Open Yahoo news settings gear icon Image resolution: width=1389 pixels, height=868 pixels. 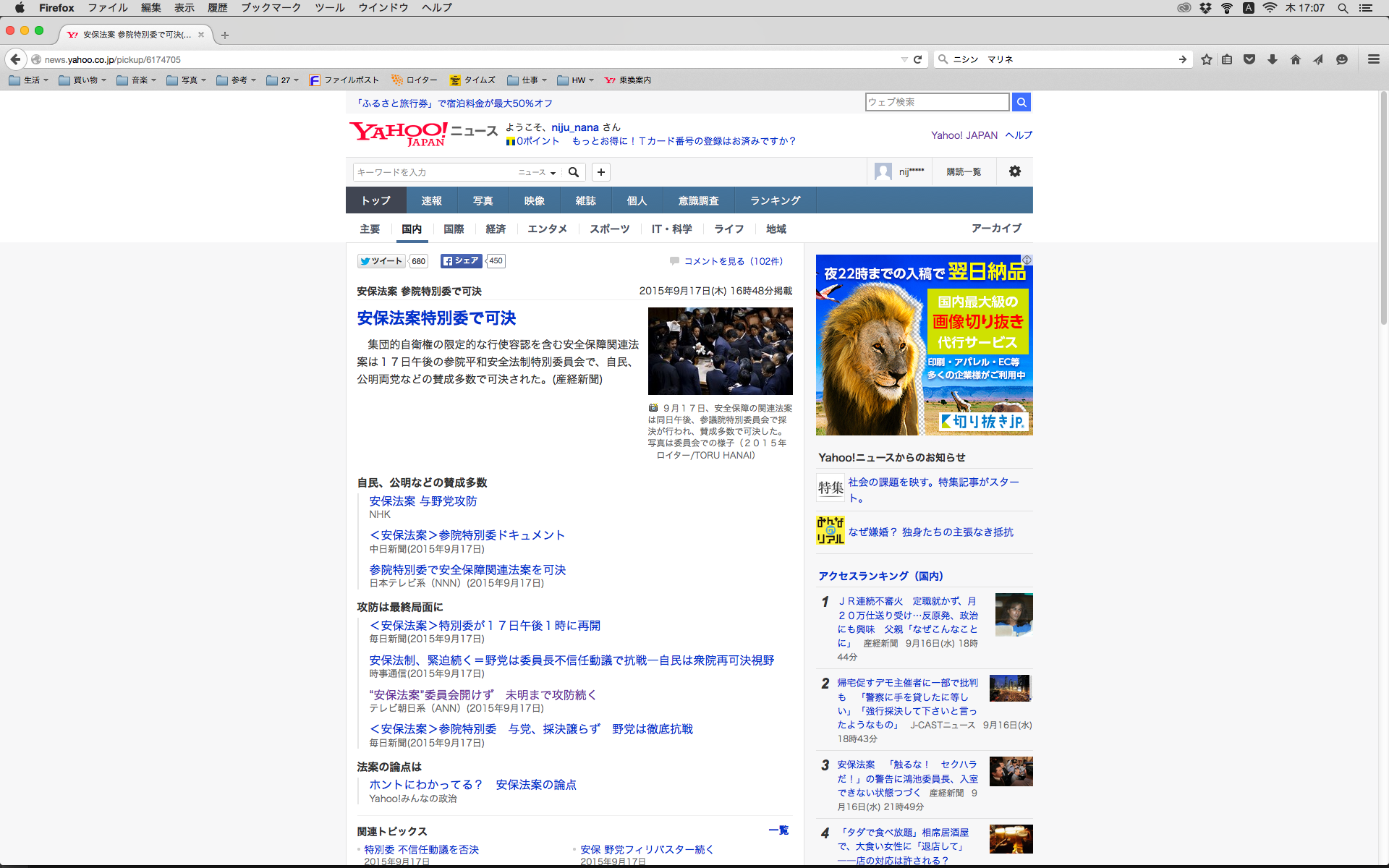pyautogui.click(x=1014, y=171)
